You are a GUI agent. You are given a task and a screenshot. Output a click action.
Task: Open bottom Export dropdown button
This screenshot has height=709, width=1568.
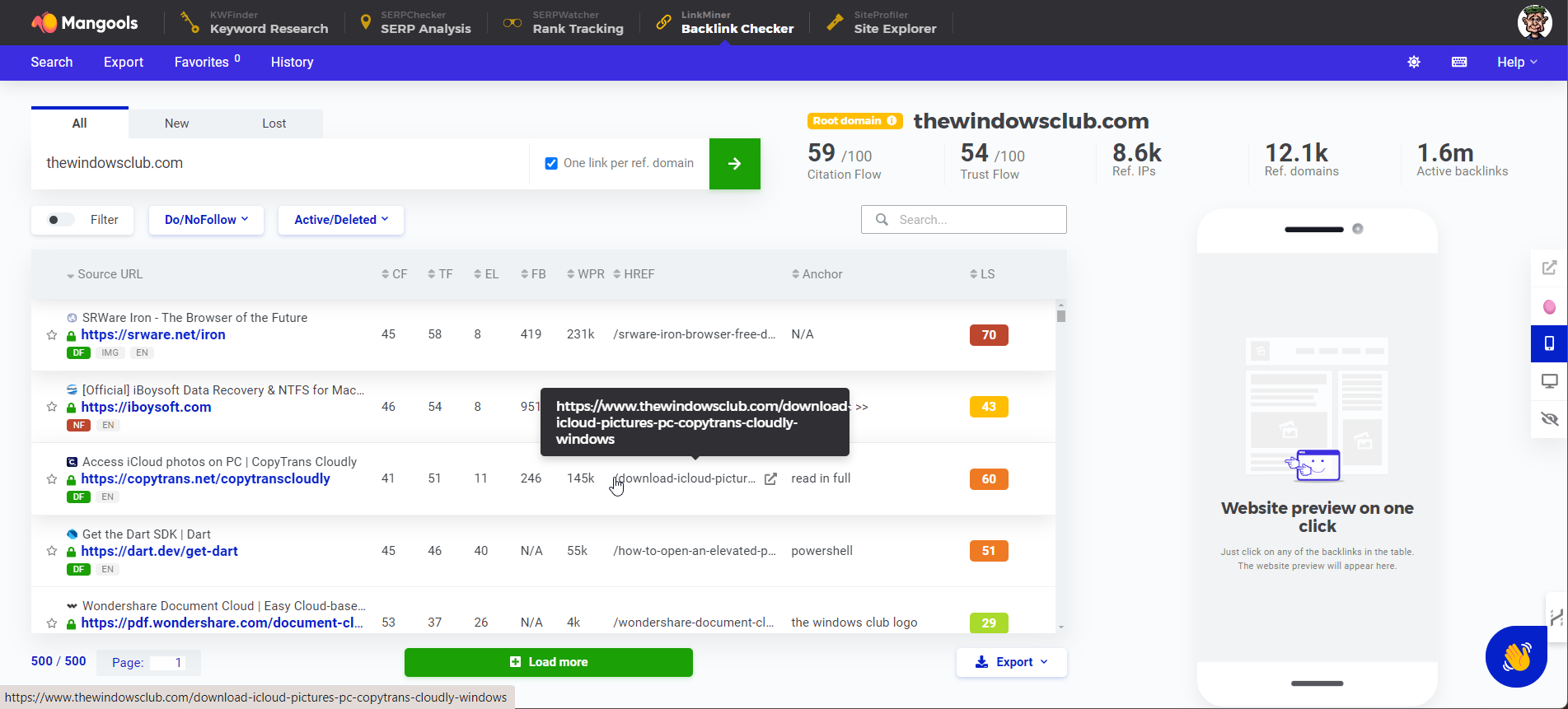pos(1011,662)
